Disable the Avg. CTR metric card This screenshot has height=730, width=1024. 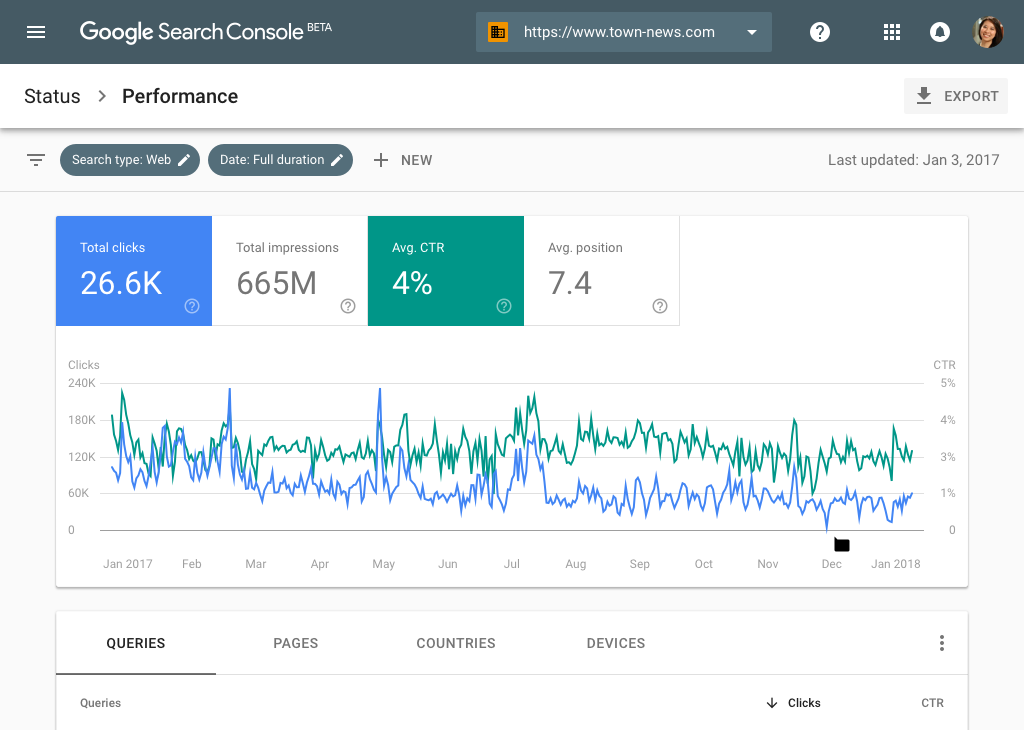(446, 270)
